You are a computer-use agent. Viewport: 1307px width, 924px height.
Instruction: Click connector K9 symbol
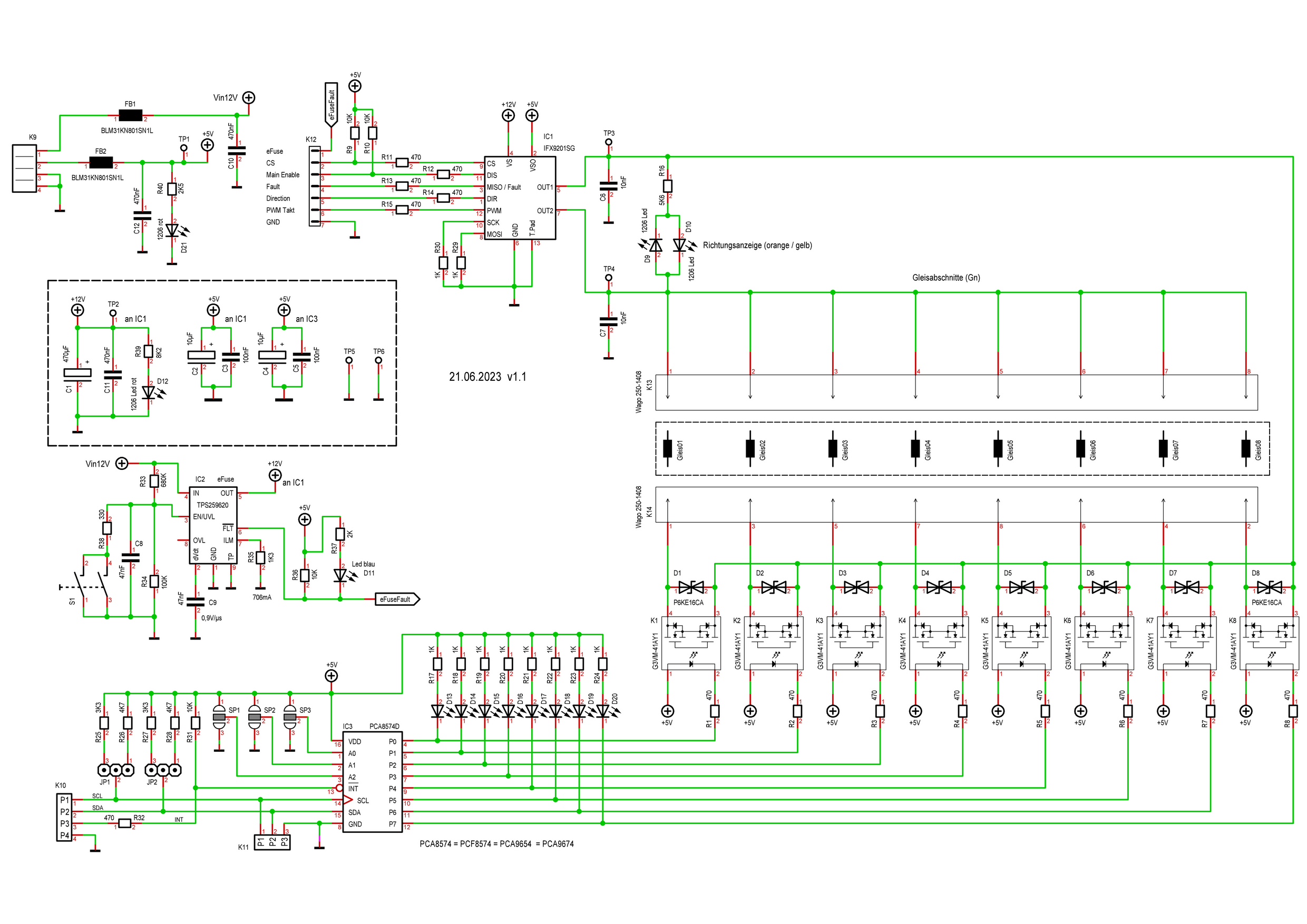(24, 169)
